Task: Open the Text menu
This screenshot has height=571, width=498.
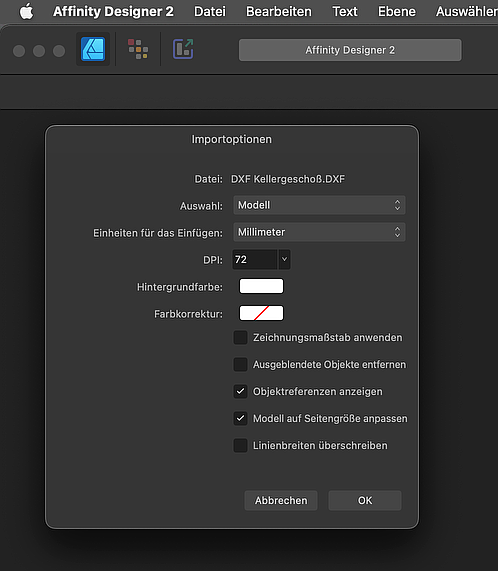Action: [x=345, y=11]
